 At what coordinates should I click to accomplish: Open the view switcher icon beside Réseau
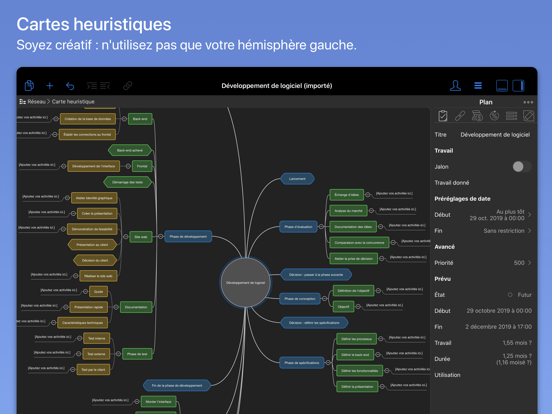23,102
